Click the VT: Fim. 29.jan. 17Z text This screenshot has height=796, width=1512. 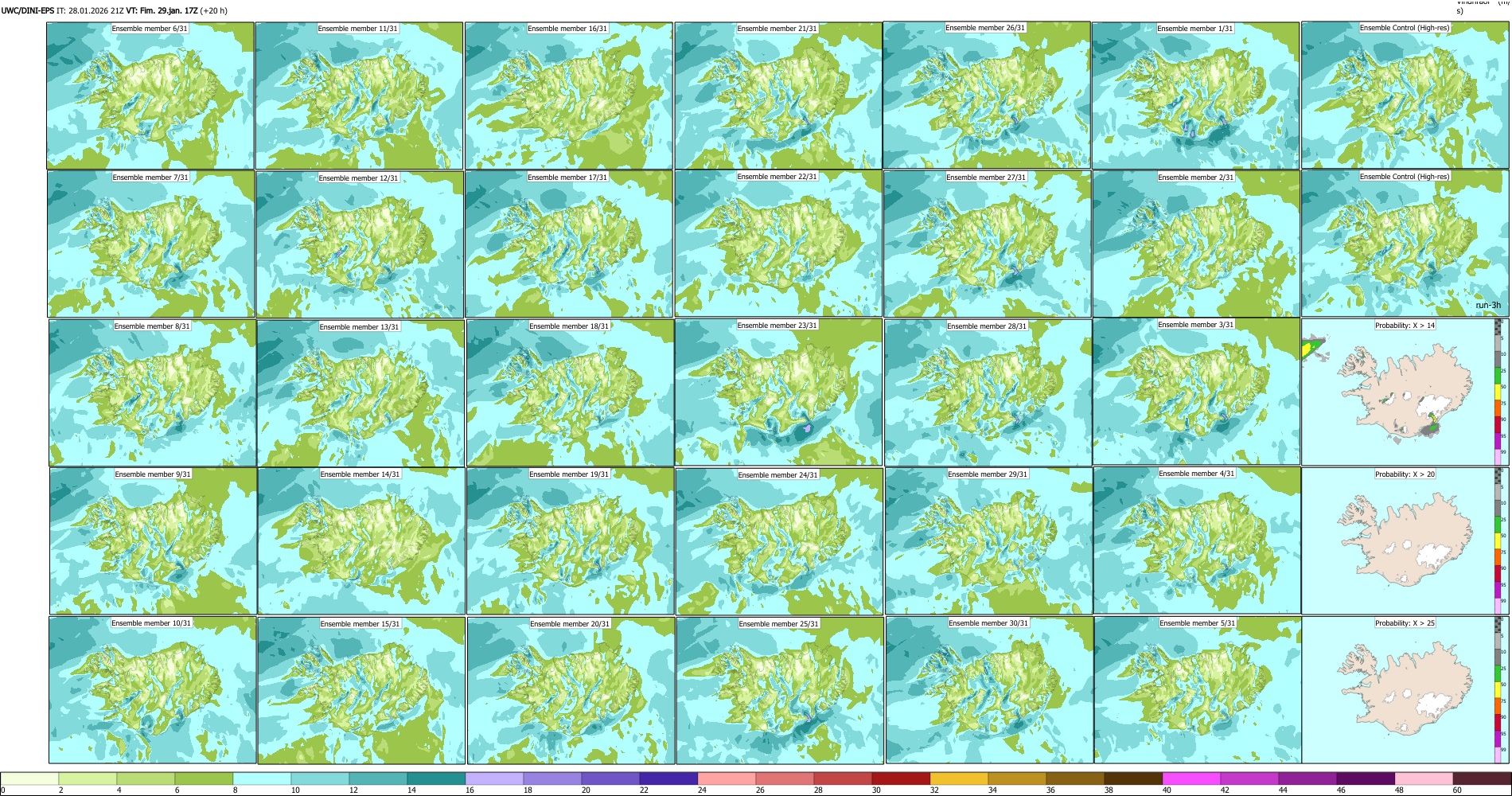(162, 11)
